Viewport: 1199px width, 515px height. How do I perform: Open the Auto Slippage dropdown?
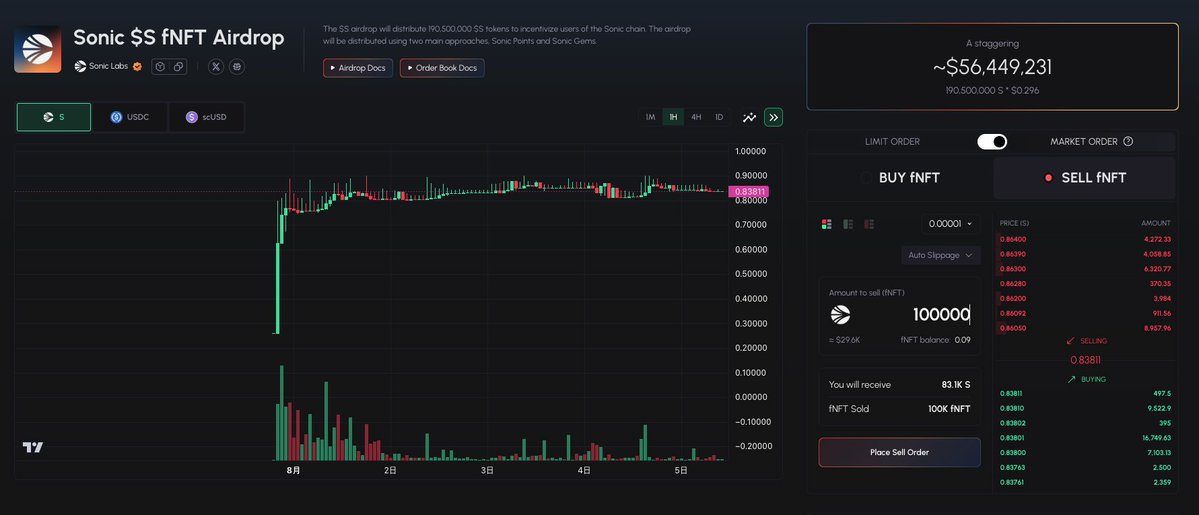[x=941, y=255]
